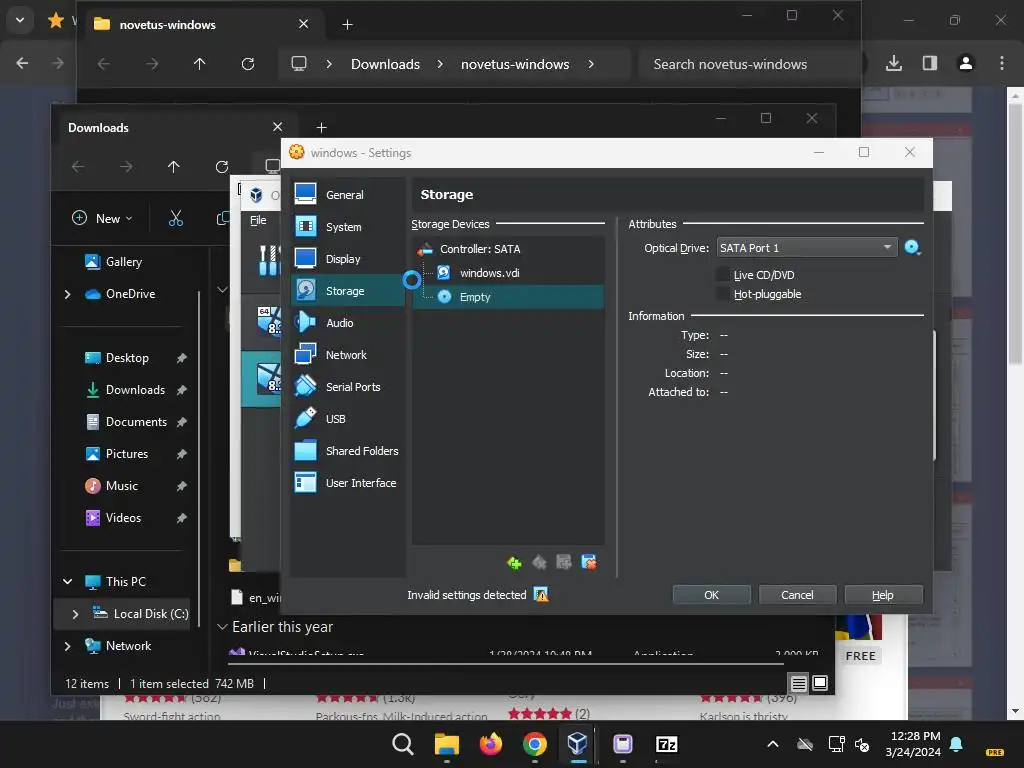The width and height of the screenshot is (1024, 768).
Task: Open Chrome three-dot menu
Action: pos(1001,63)
